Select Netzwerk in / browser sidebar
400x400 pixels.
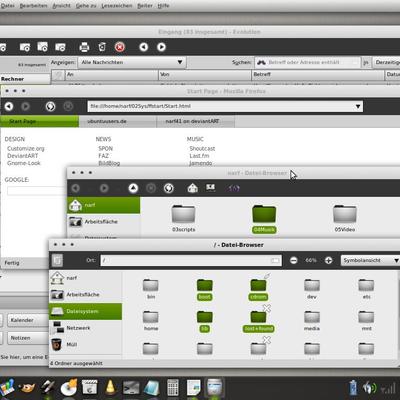(x=85, y=328)
